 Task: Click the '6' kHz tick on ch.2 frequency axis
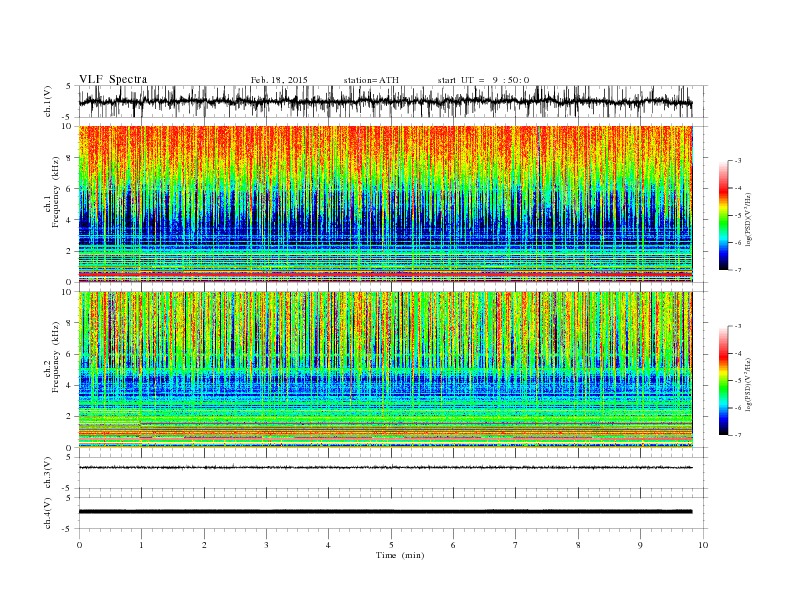70,354
